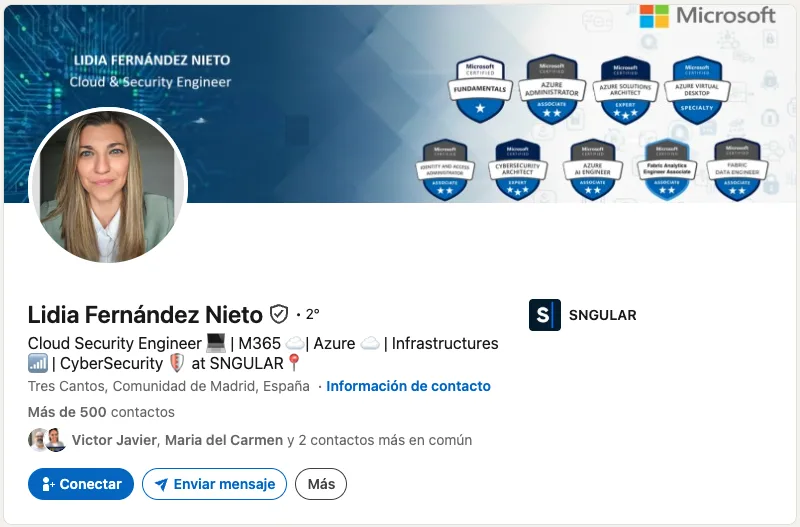Open Información de contacto link
The image size is (800, 527).
coord(408,386)
